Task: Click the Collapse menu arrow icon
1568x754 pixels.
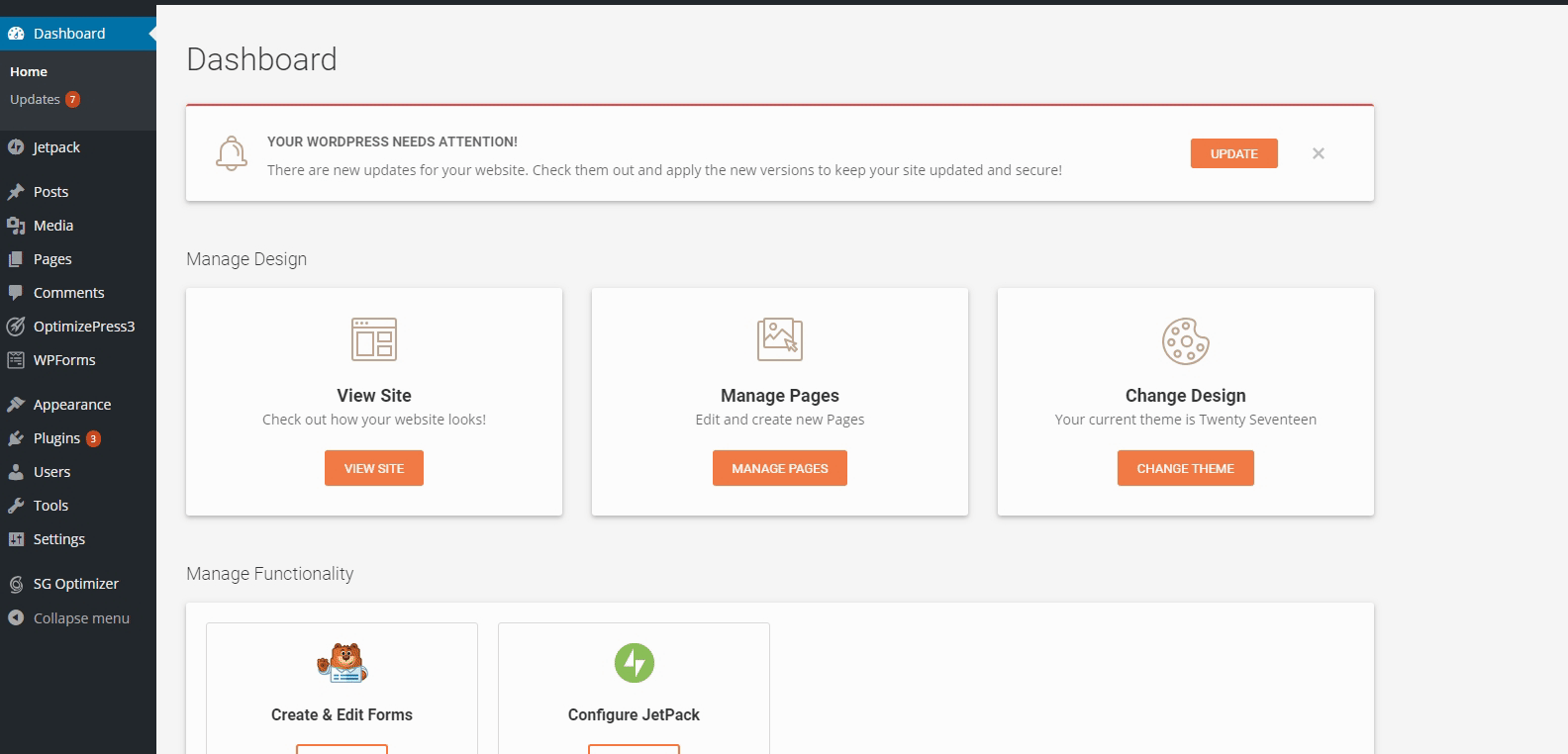Action: click(x=16, y=617)
